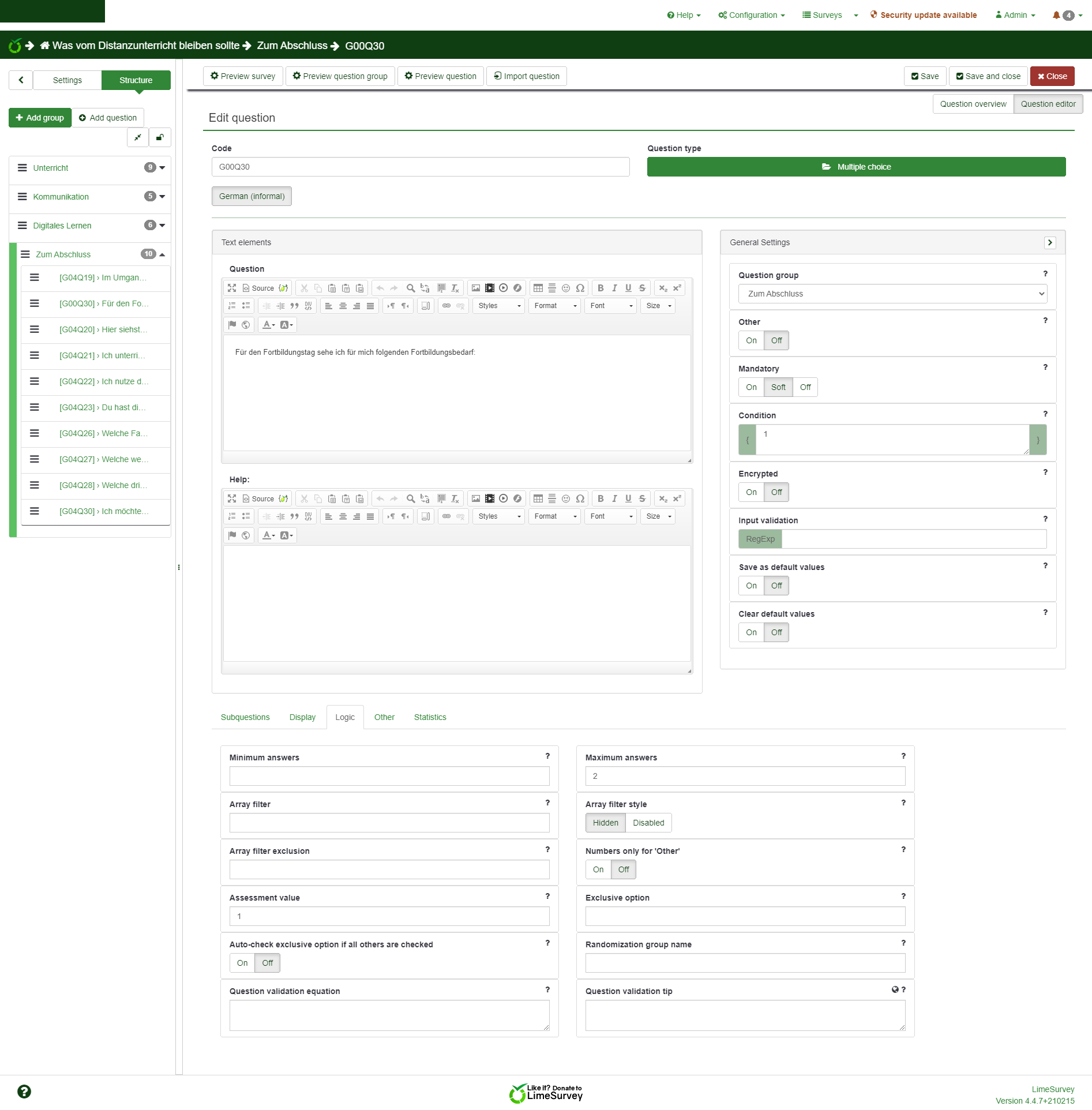This screenshot has height=1110, width=1092.
Task: Switch to the Subquestions tab
Action: coord(245,717)
